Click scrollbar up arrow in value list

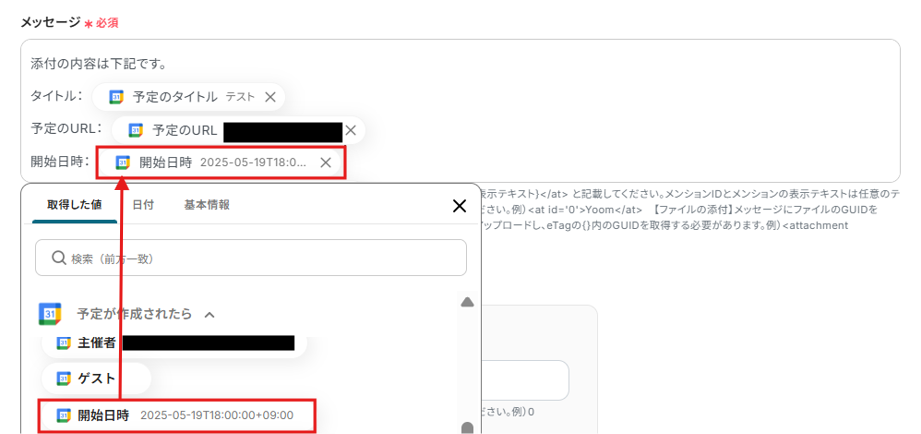tap(467, 302)
